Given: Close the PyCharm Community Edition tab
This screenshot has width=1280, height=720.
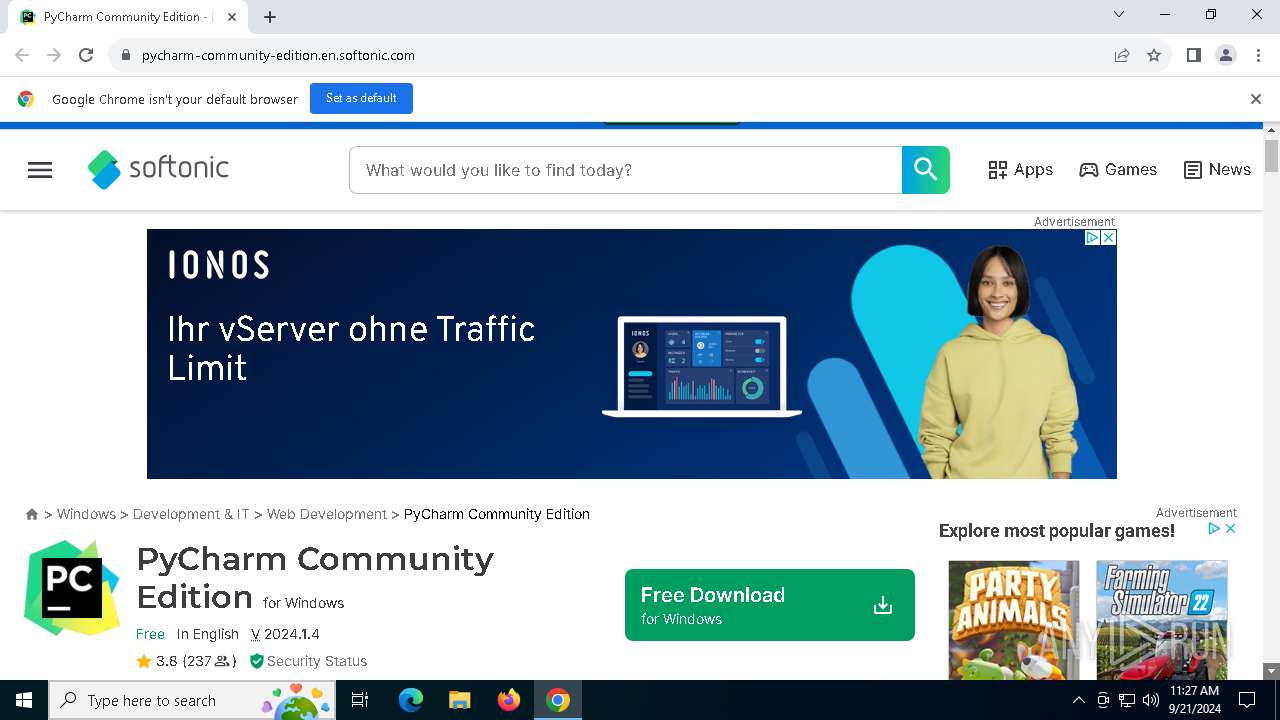Looking at the screenshot, I should tap(232, 17).
